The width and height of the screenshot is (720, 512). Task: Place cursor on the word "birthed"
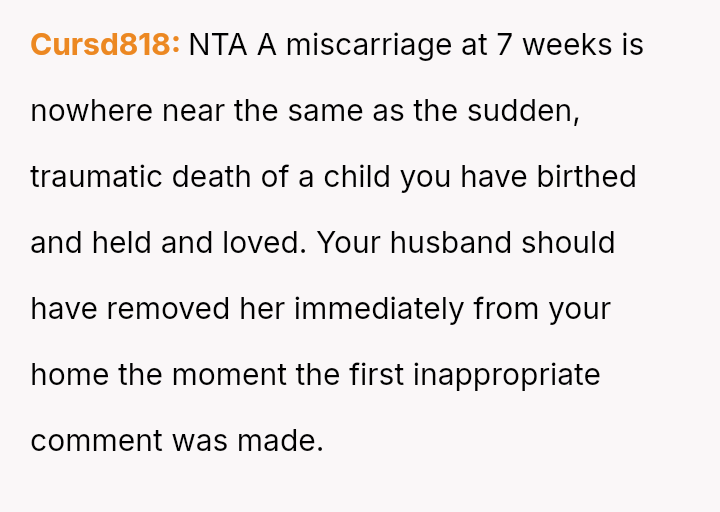pyautogui.click(x=587, y=177)
